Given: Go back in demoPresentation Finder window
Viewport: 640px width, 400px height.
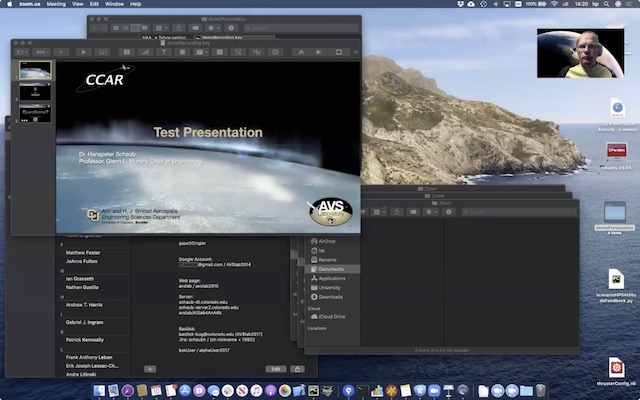Looking at the screenshot, I should 95,28.
